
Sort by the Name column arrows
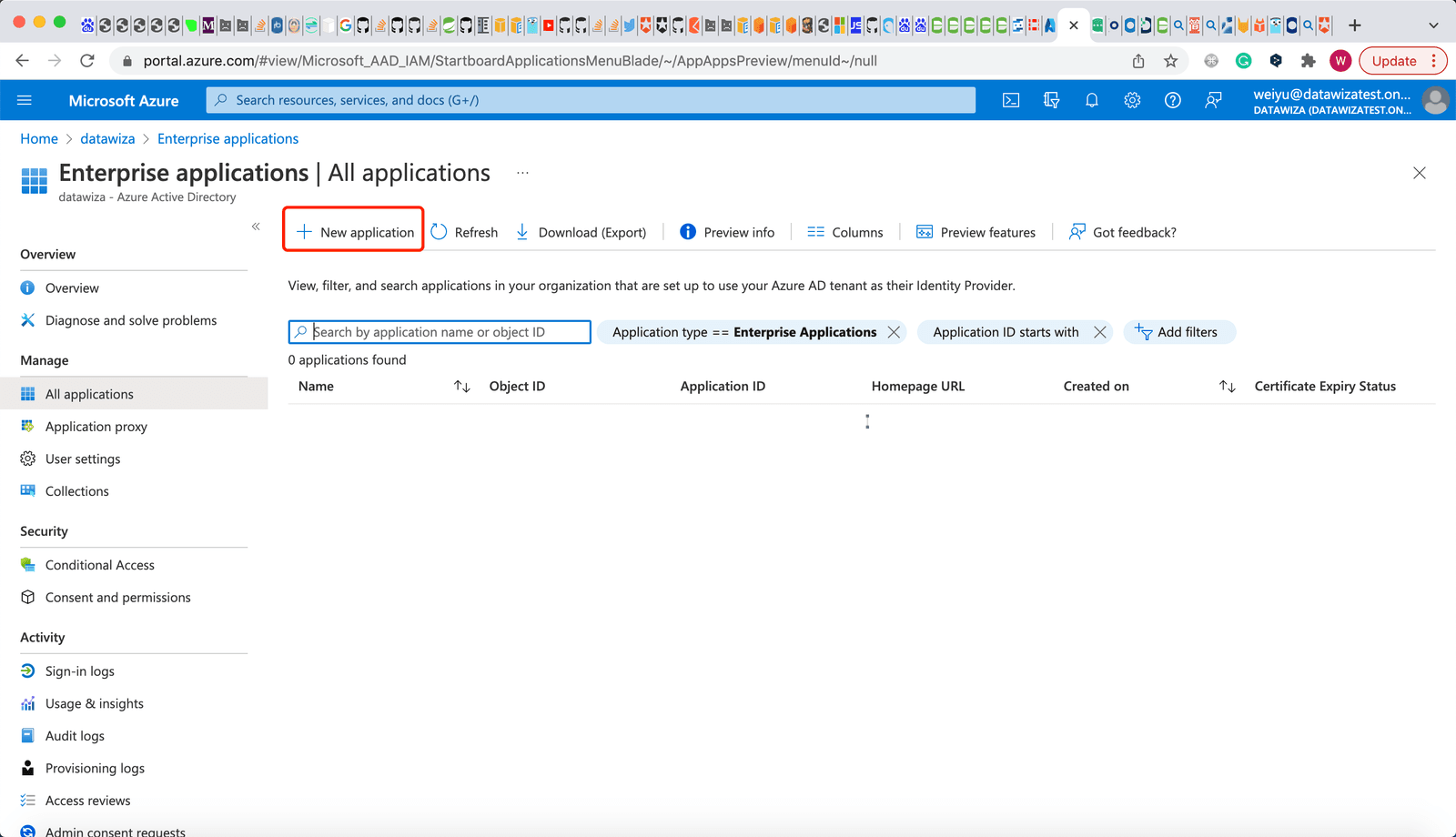pos(461,387)
